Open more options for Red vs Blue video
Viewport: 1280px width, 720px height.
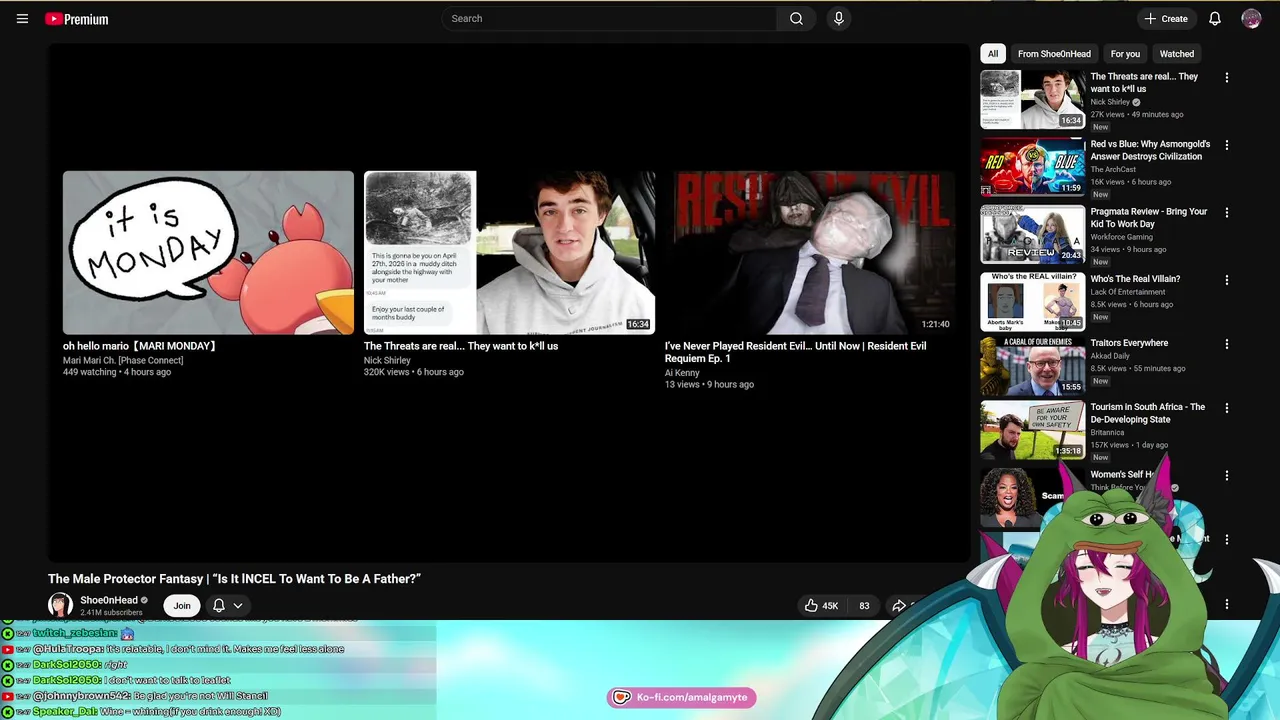coord(1227,145)
